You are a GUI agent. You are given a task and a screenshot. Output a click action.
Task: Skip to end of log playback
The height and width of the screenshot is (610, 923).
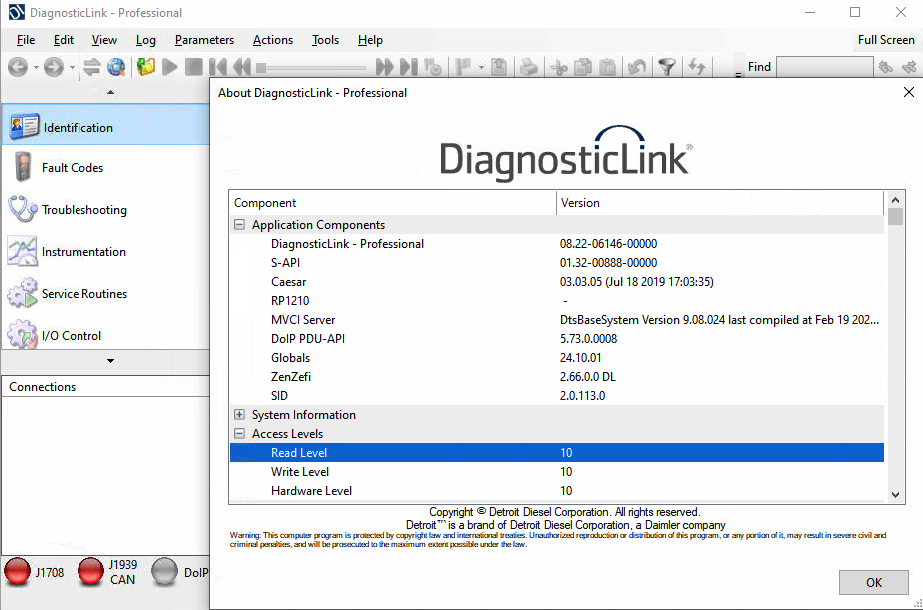pyautogui.click(x=409, y=67)
